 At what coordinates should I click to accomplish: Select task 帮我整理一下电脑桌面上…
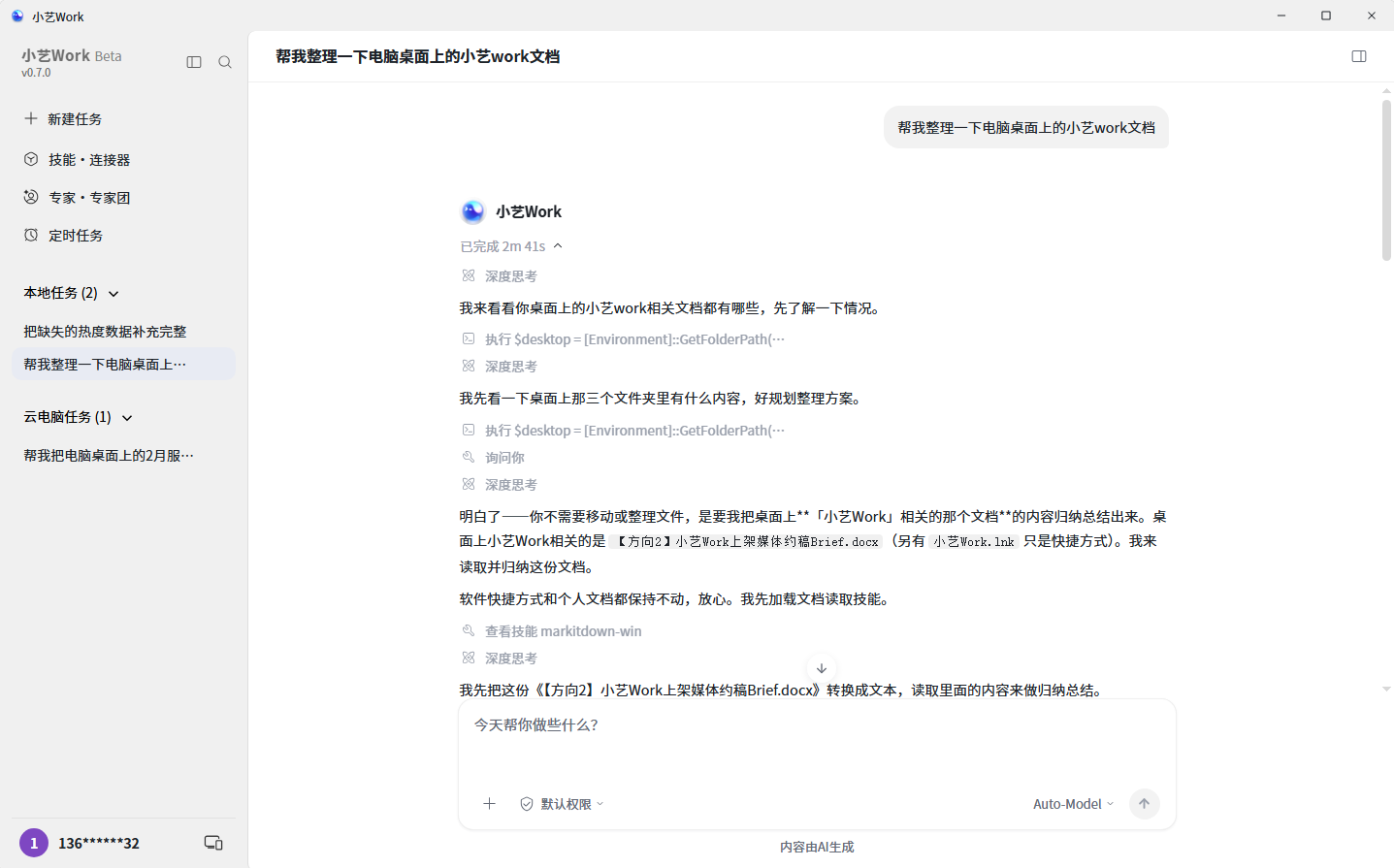[x=123, y=365]
